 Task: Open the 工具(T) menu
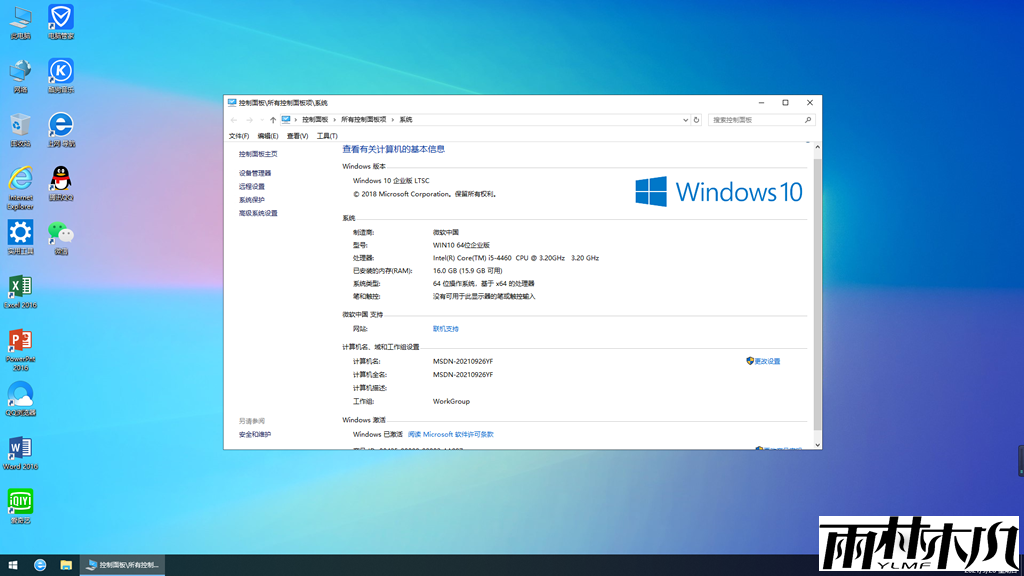327,136
